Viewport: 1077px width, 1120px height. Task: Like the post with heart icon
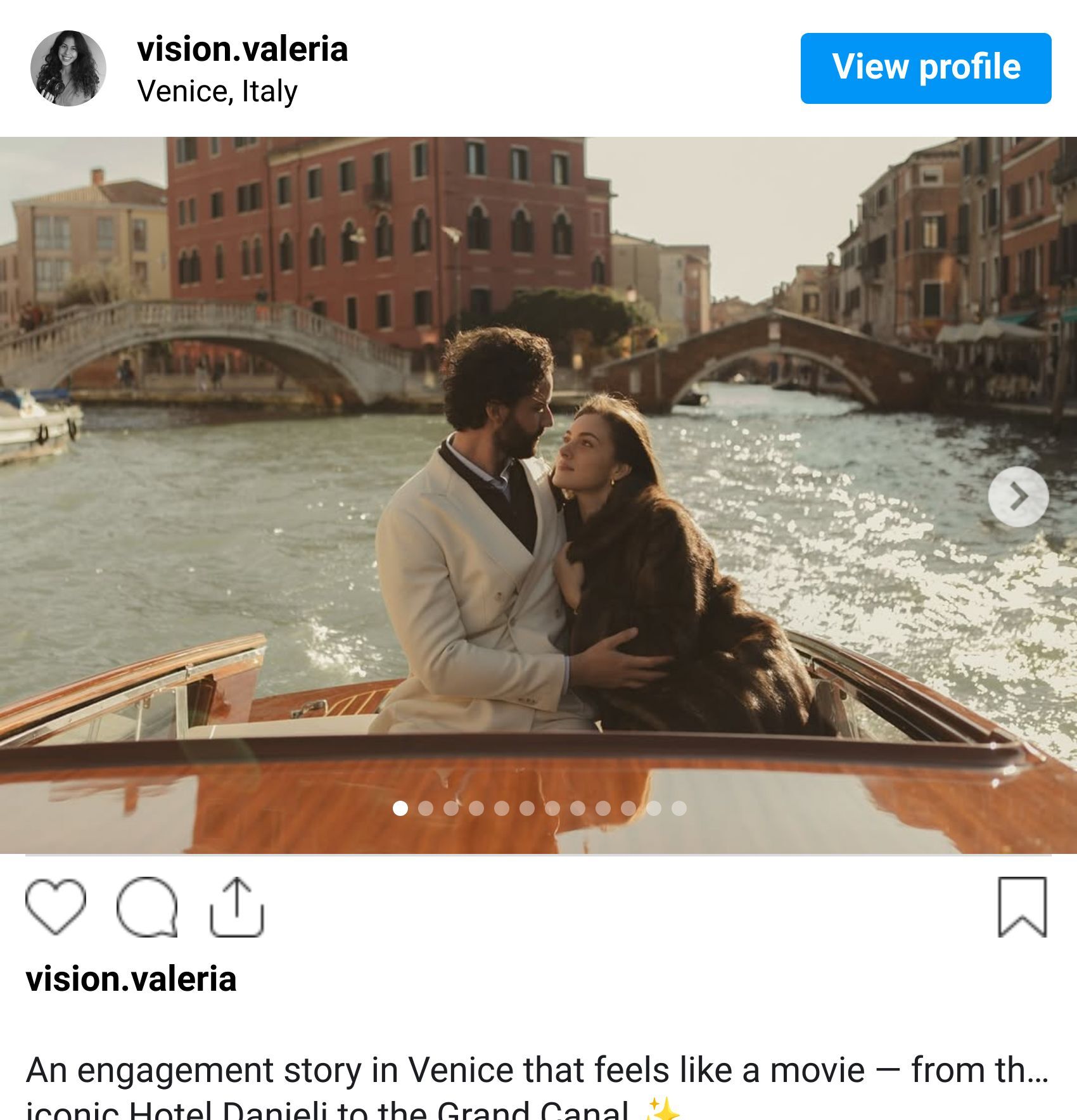pyautogui.click(x=56, y=907)
